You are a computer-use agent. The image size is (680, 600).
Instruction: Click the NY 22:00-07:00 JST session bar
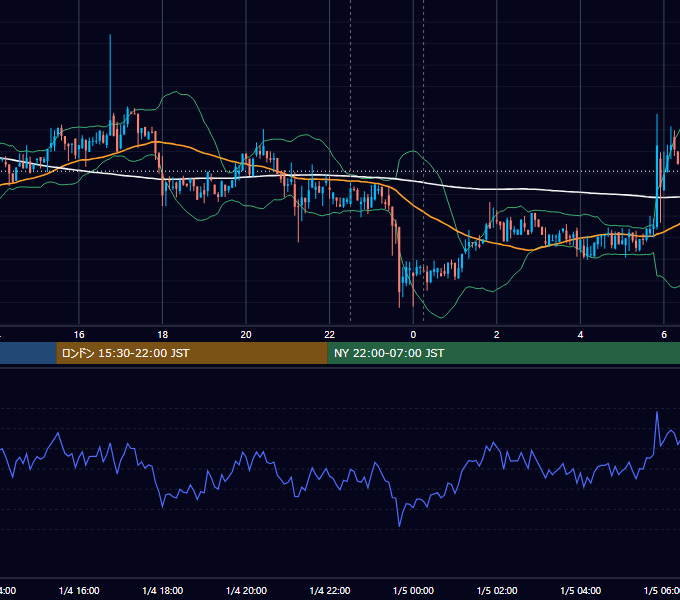(x=503, y=353)
